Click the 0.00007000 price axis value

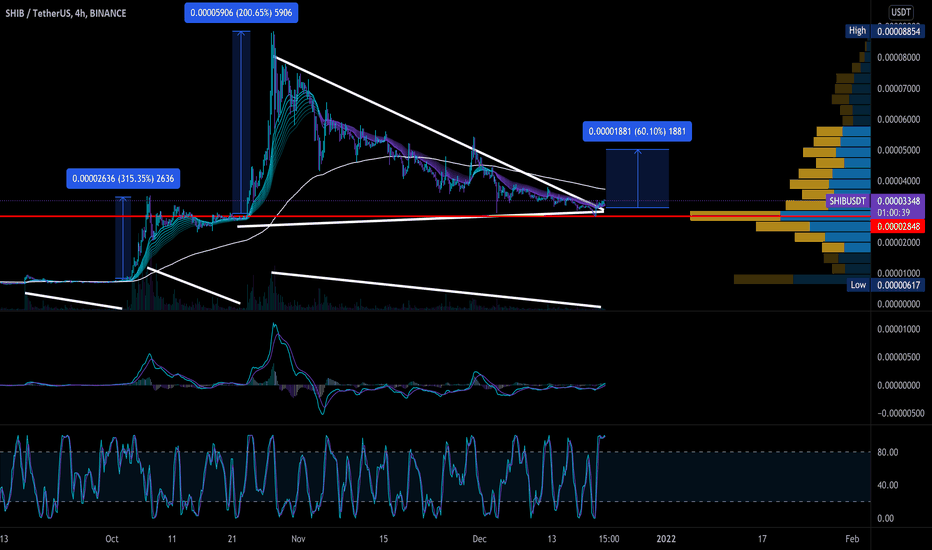coord(898,89)
